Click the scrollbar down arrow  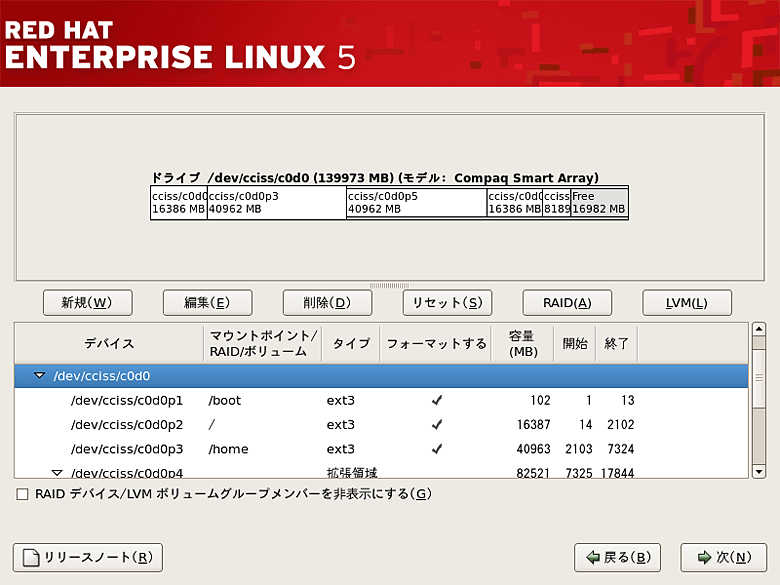coord(759,472)
